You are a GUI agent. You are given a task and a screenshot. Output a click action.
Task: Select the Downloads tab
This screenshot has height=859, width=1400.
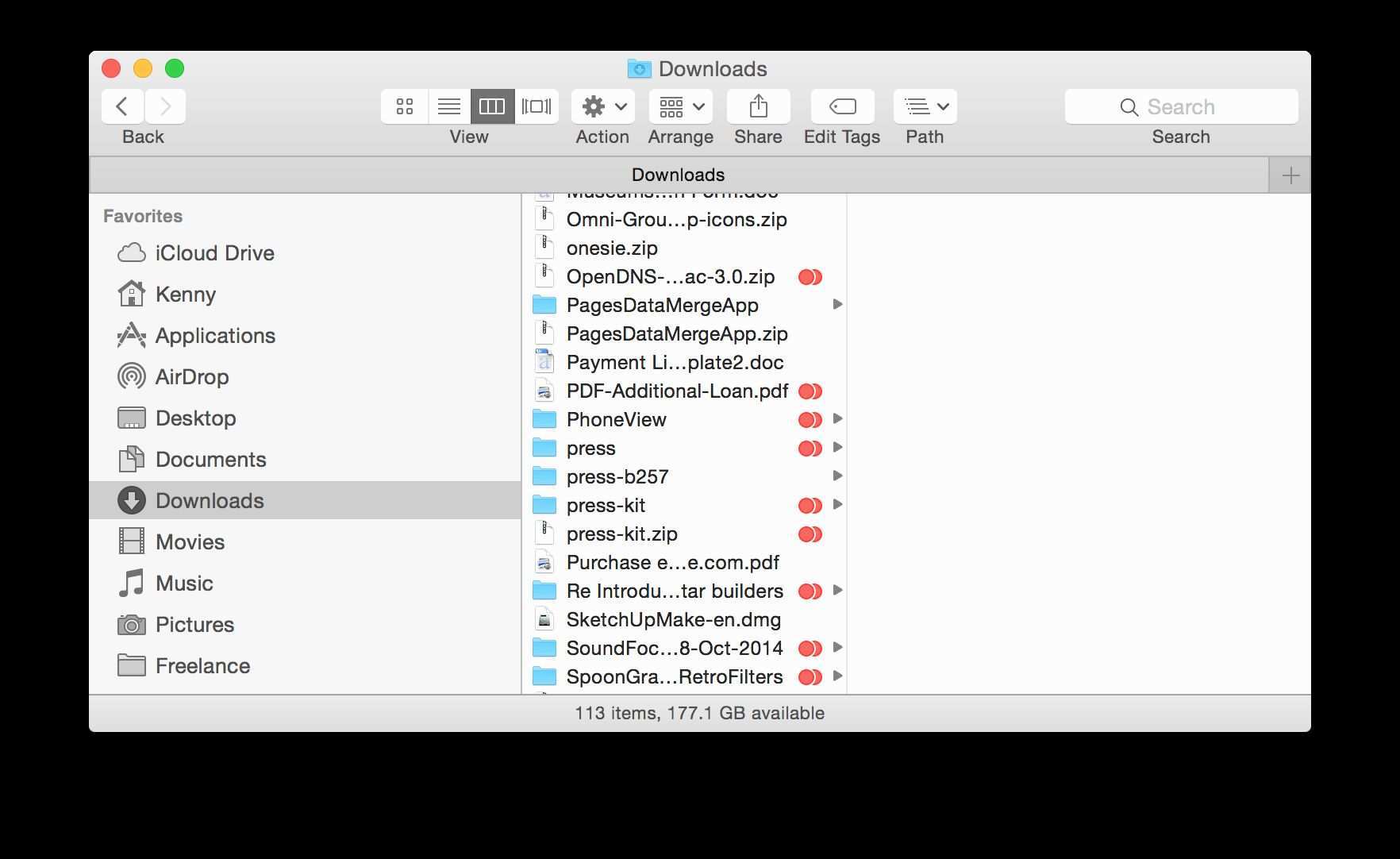click(678, 175)
